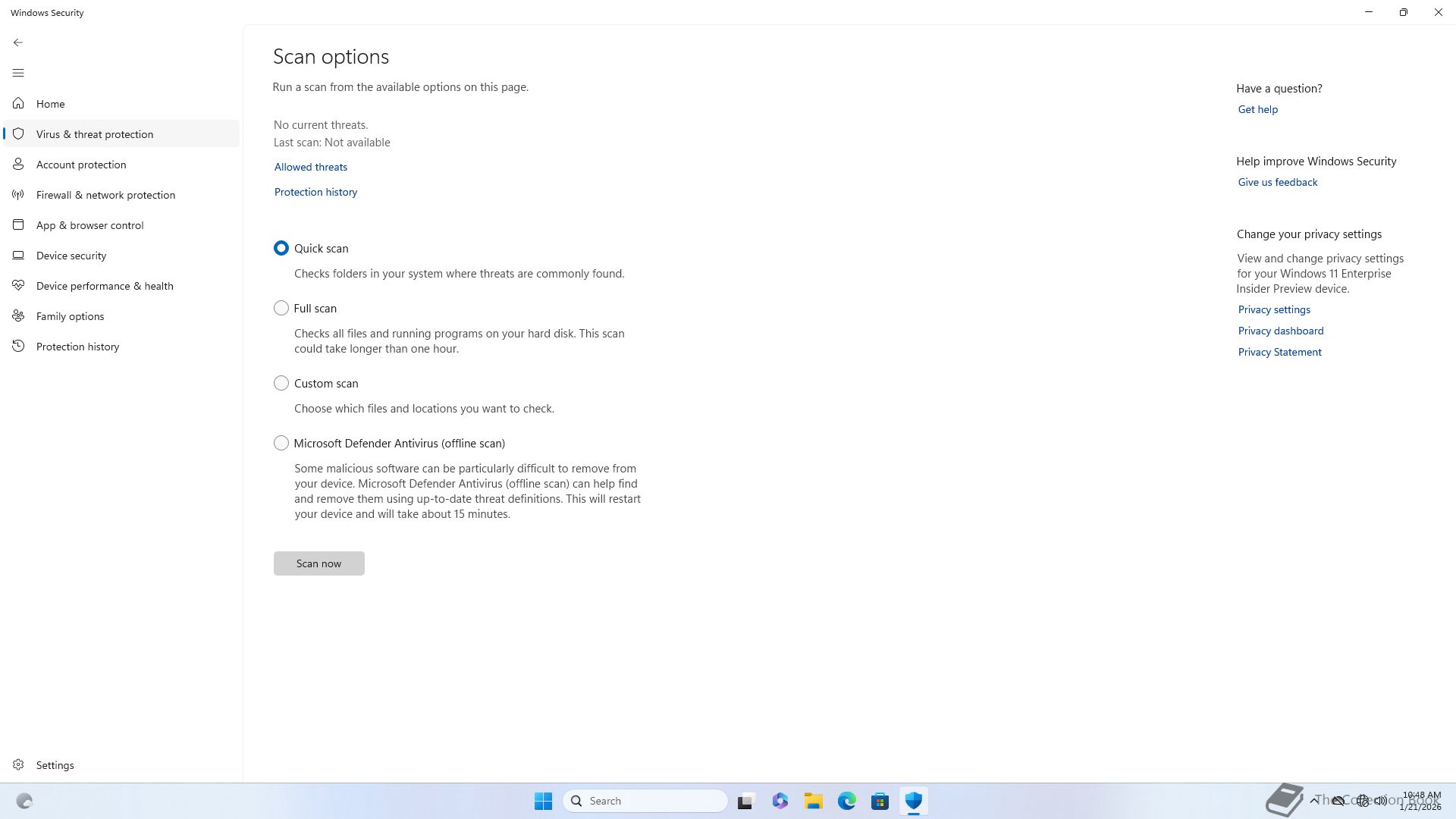Screen dimensions: 1456x819
Task: Click the taskbar Search box
Action: pyautogui.click(x=645, y=801)
